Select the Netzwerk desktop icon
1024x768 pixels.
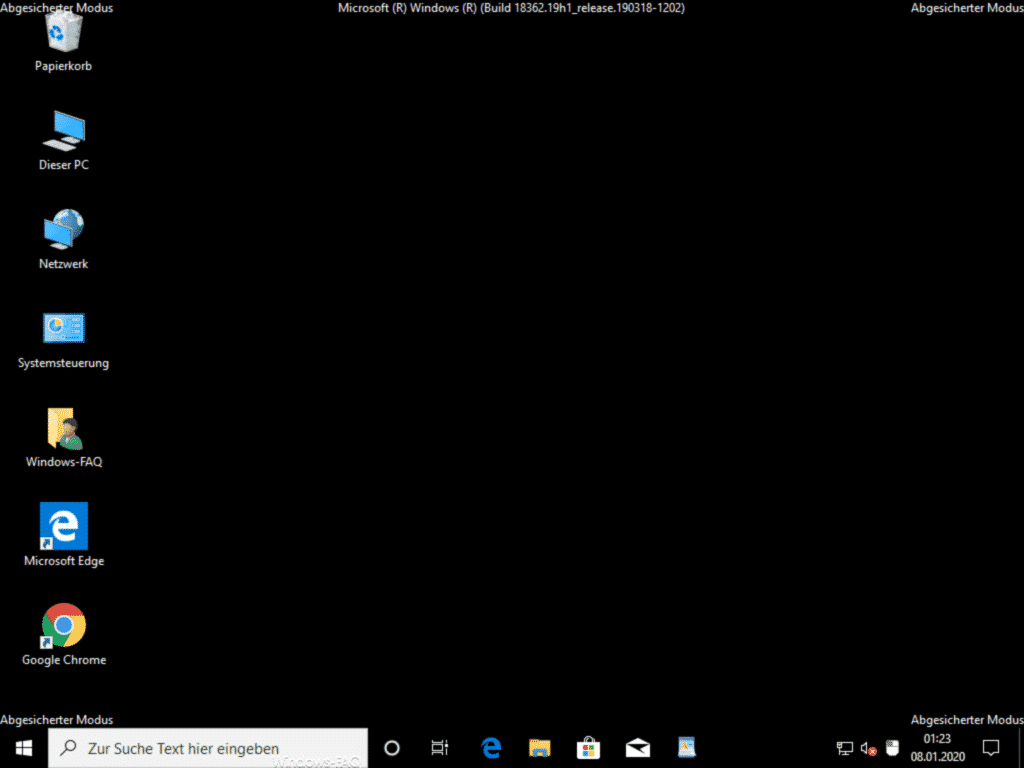click(63, 240)
